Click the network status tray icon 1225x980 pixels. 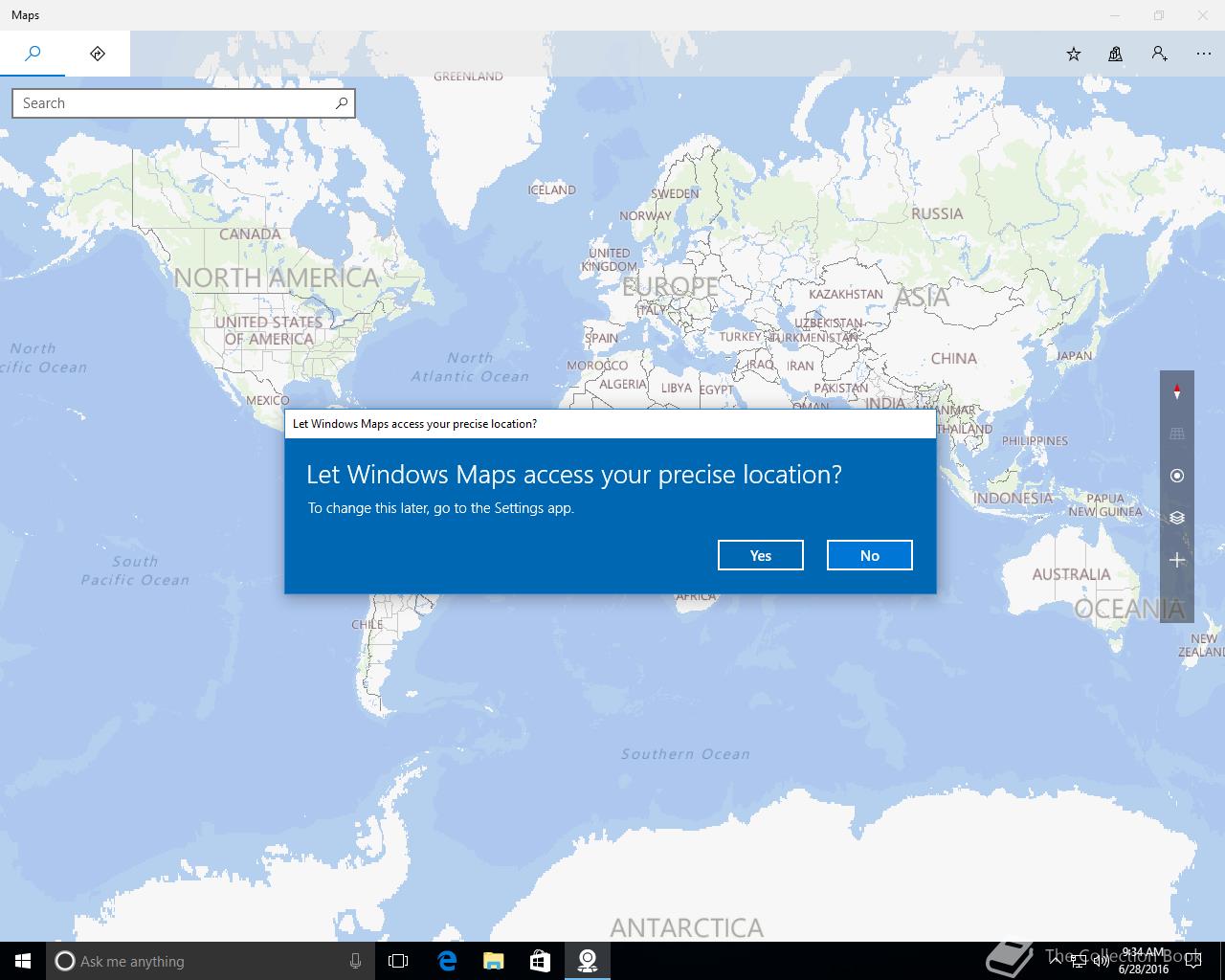(1080, 961)
